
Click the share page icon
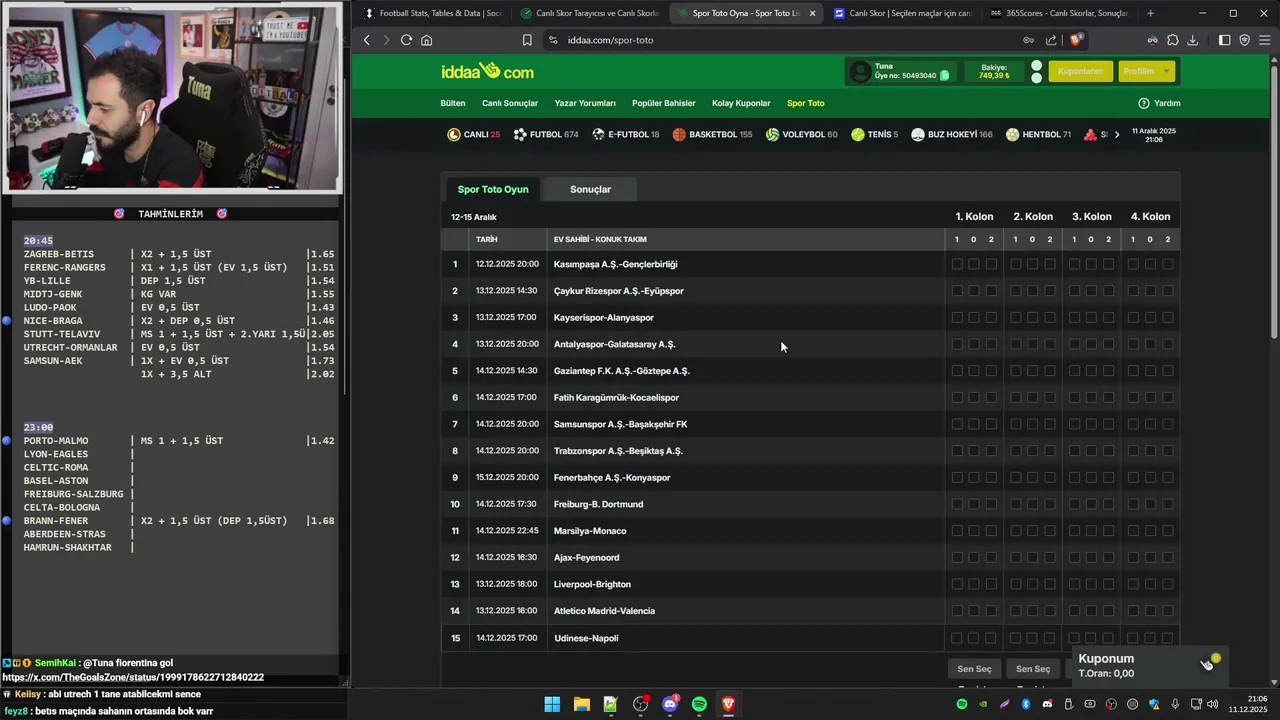1052,40
